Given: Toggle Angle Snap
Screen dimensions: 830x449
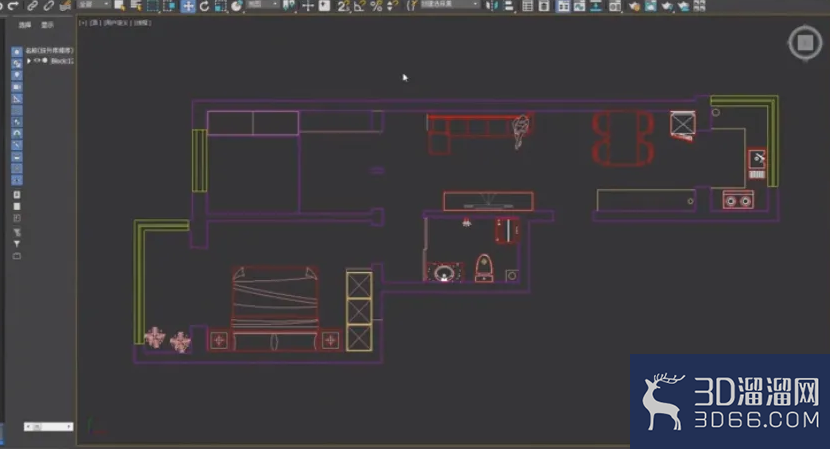Looking at the screenshot, I should click(x=359, y=6).
